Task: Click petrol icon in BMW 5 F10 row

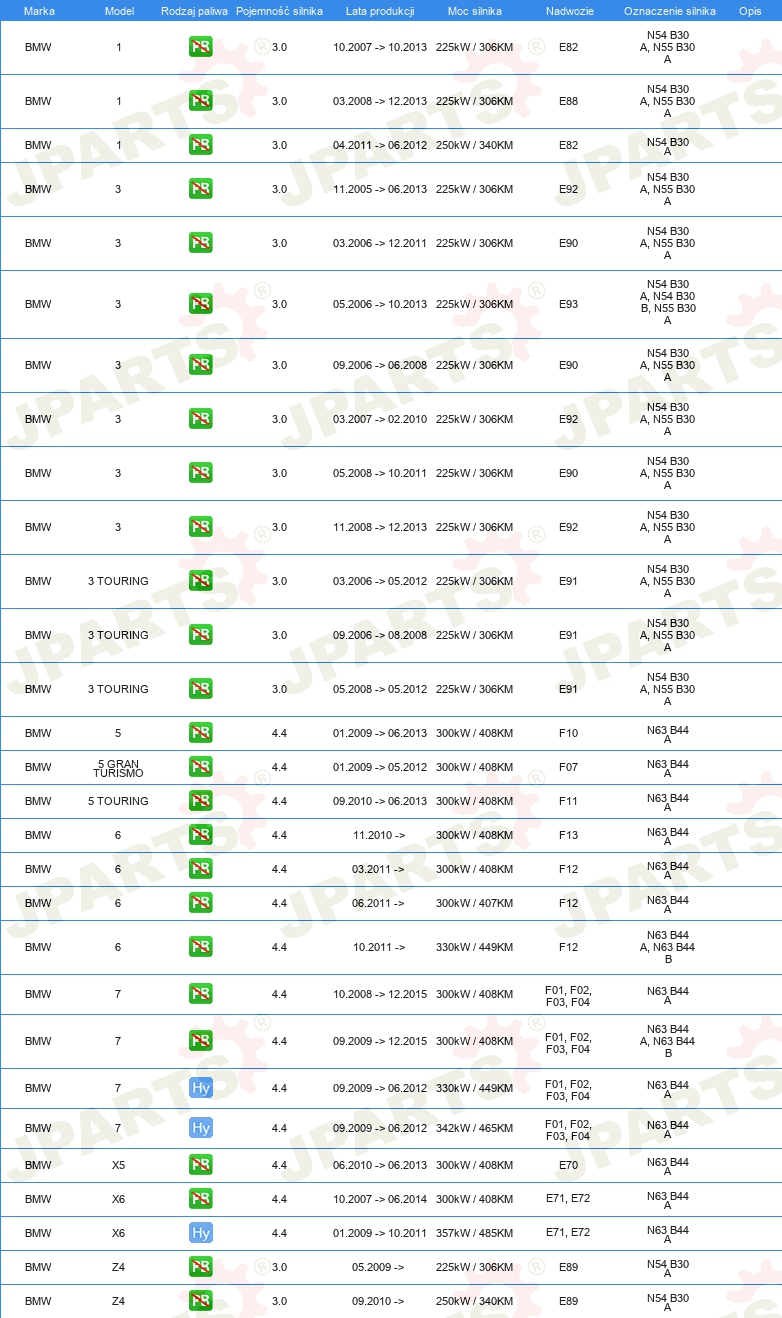Action: tap(200, 733)
